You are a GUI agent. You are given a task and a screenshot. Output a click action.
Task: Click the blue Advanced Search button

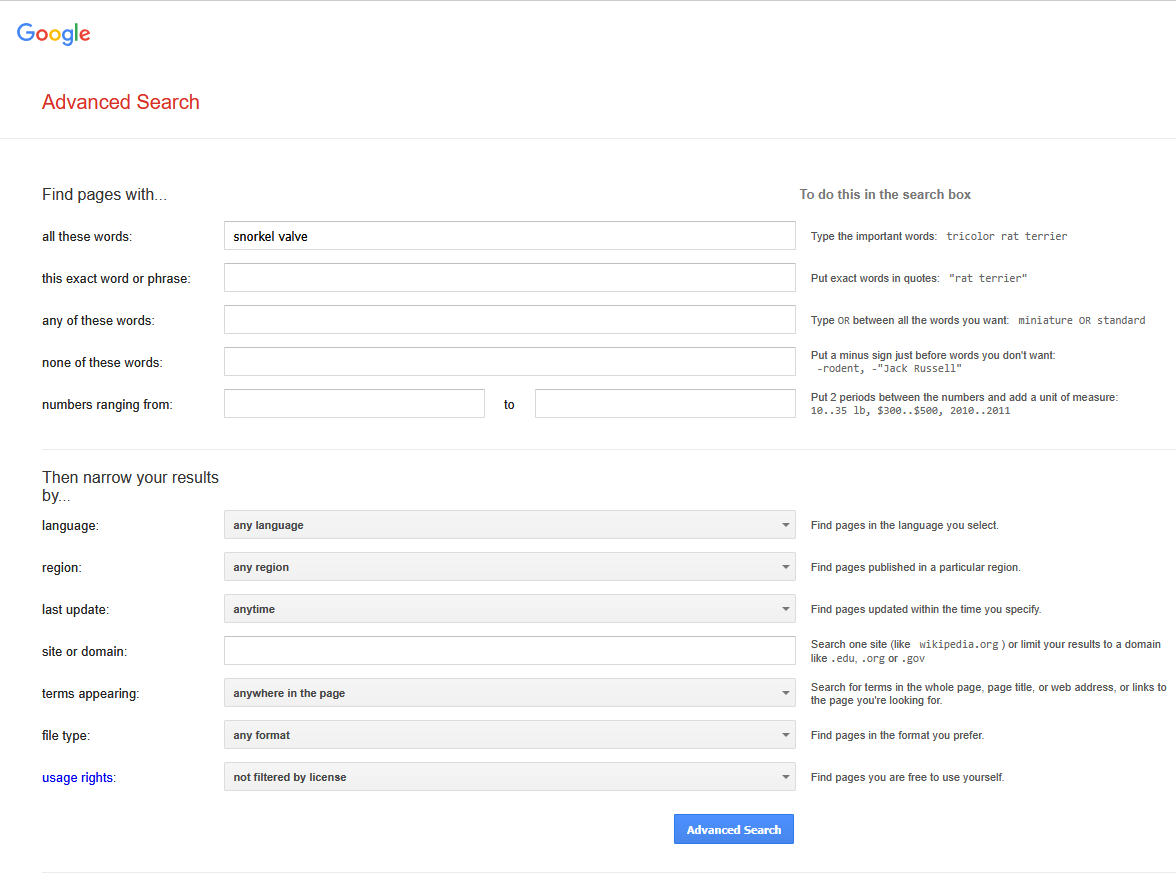click(x=733, y=829)
